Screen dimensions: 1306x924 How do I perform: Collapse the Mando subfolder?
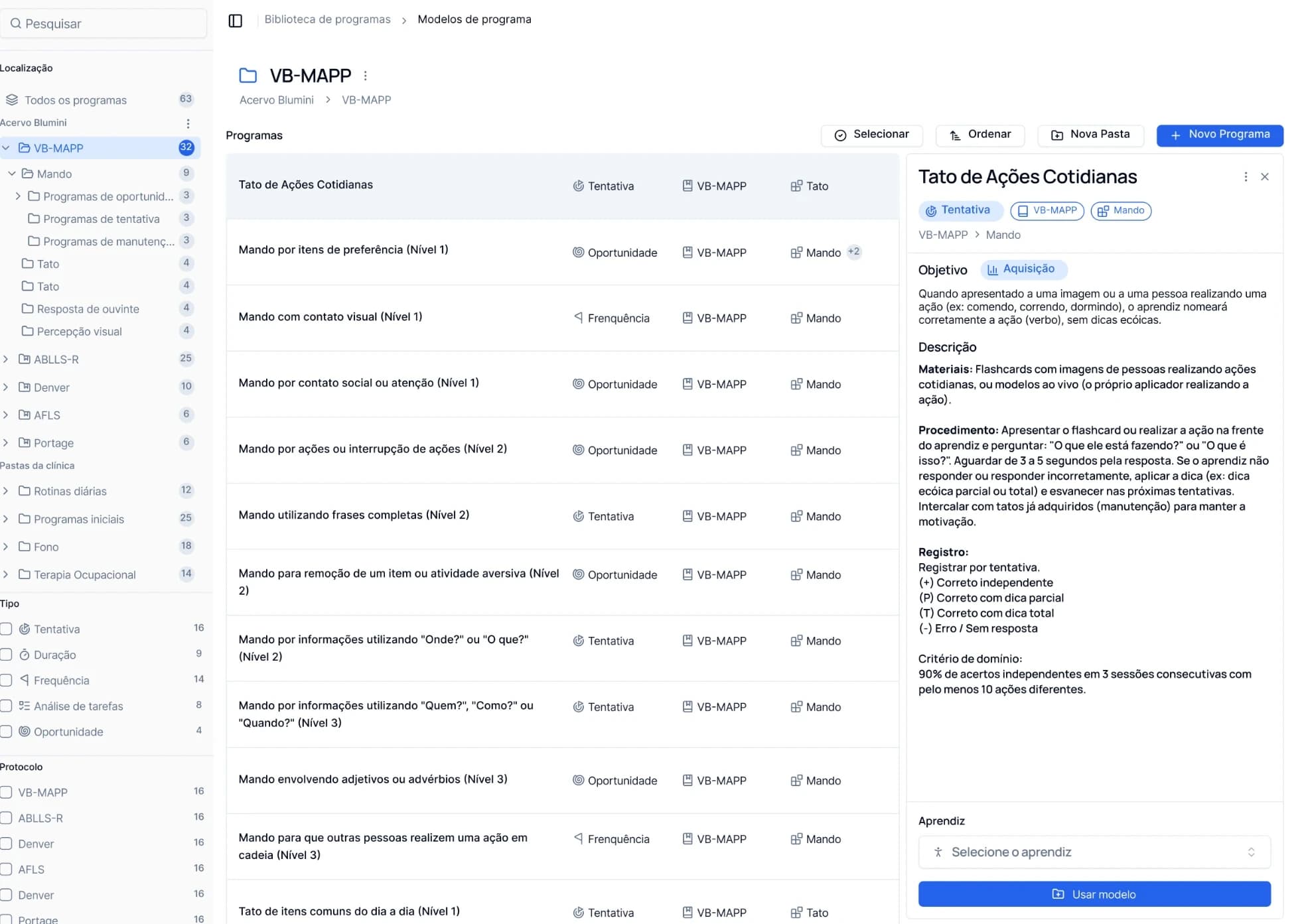point(12,174)
